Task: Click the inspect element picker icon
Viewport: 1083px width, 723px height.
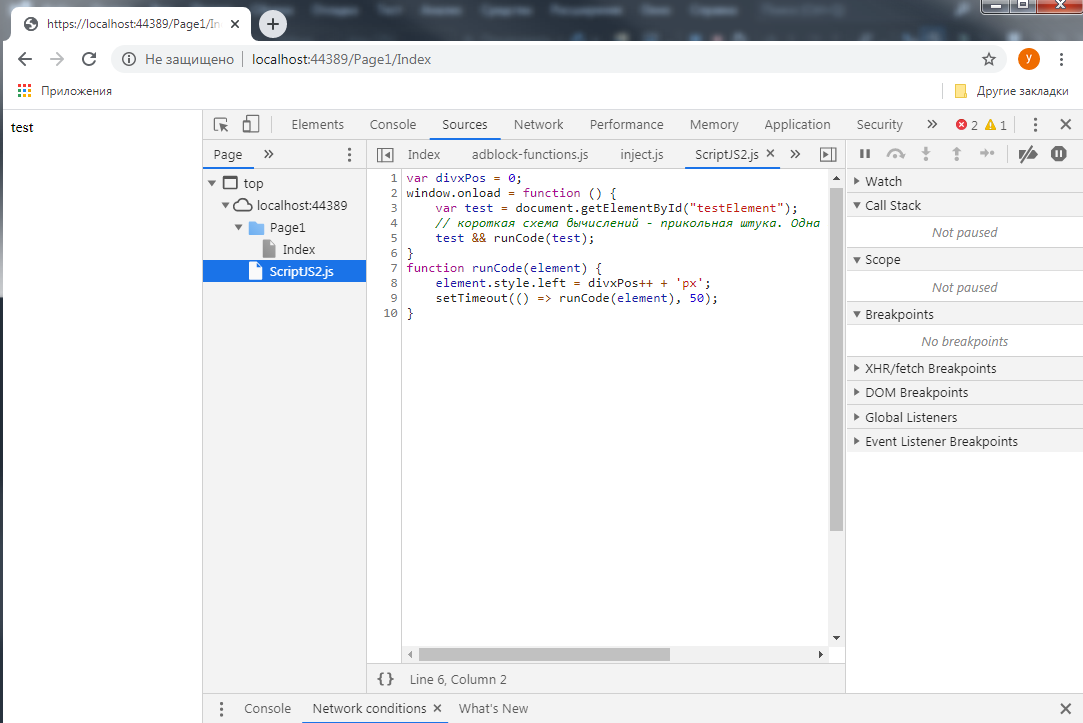Action: (222, 125)
